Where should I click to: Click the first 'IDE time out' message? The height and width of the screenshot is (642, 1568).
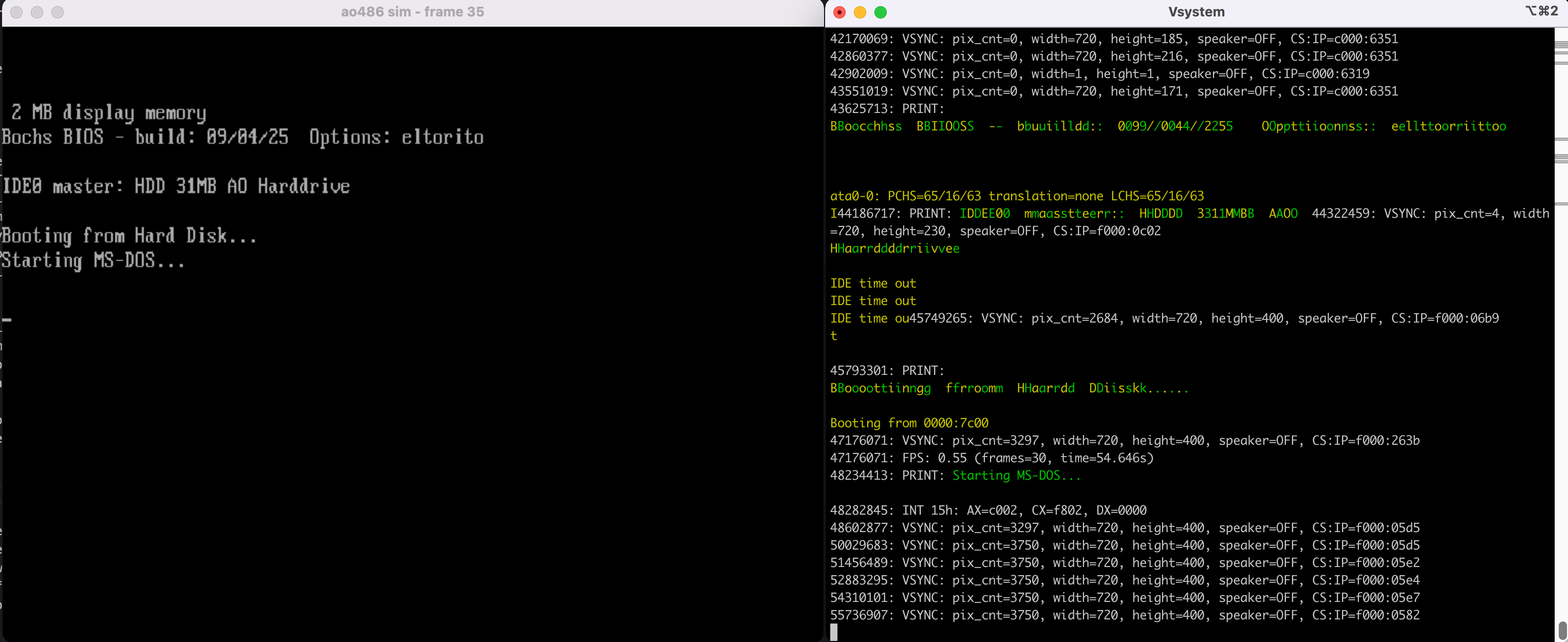tap(872, 283)
